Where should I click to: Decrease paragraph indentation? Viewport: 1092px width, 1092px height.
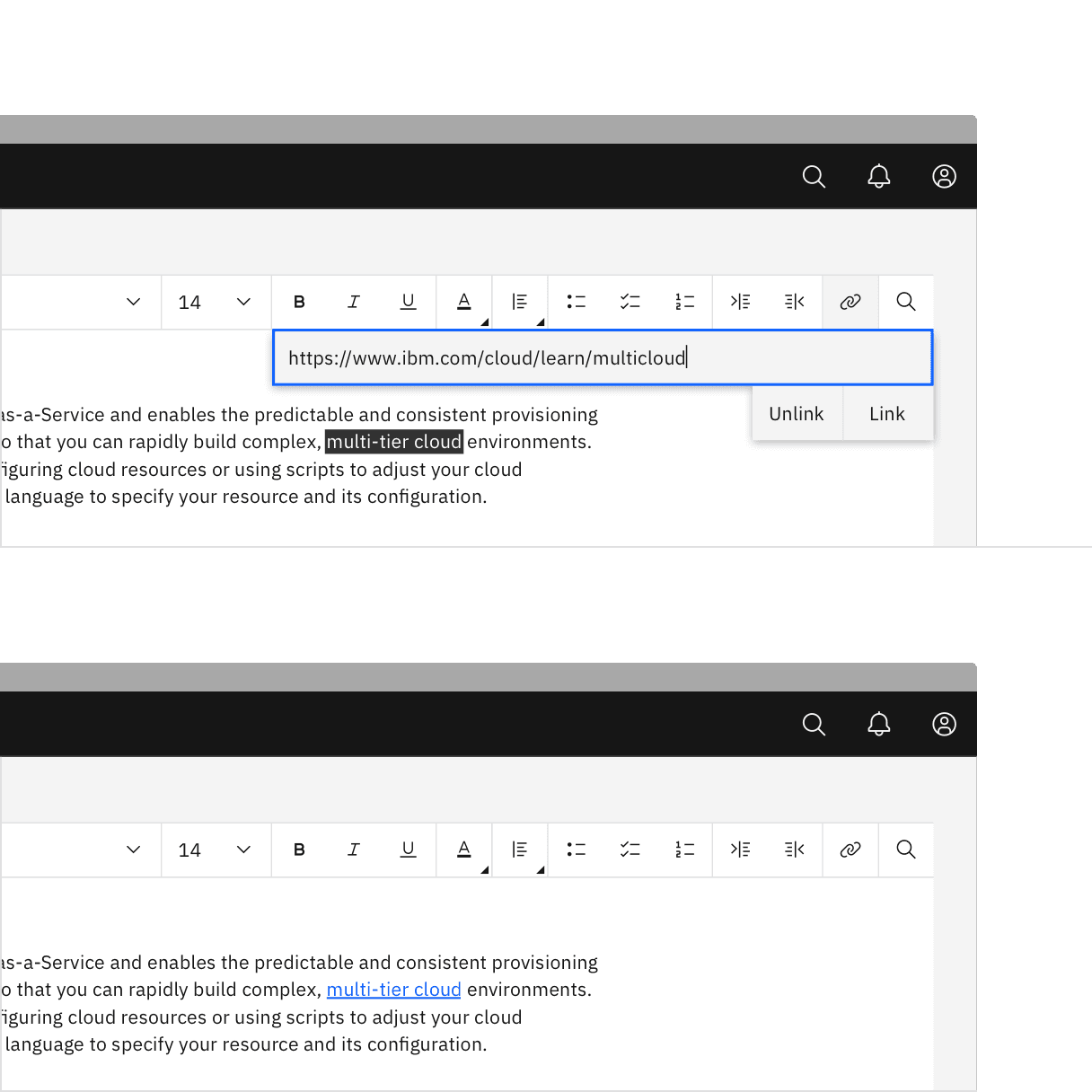795,302
